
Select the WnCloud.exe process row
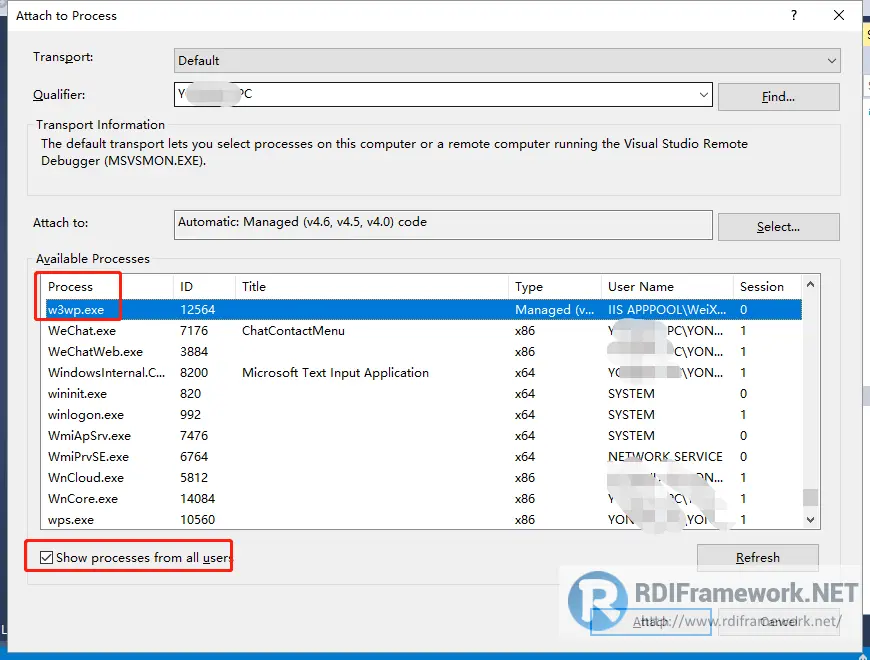coord(424,478)
